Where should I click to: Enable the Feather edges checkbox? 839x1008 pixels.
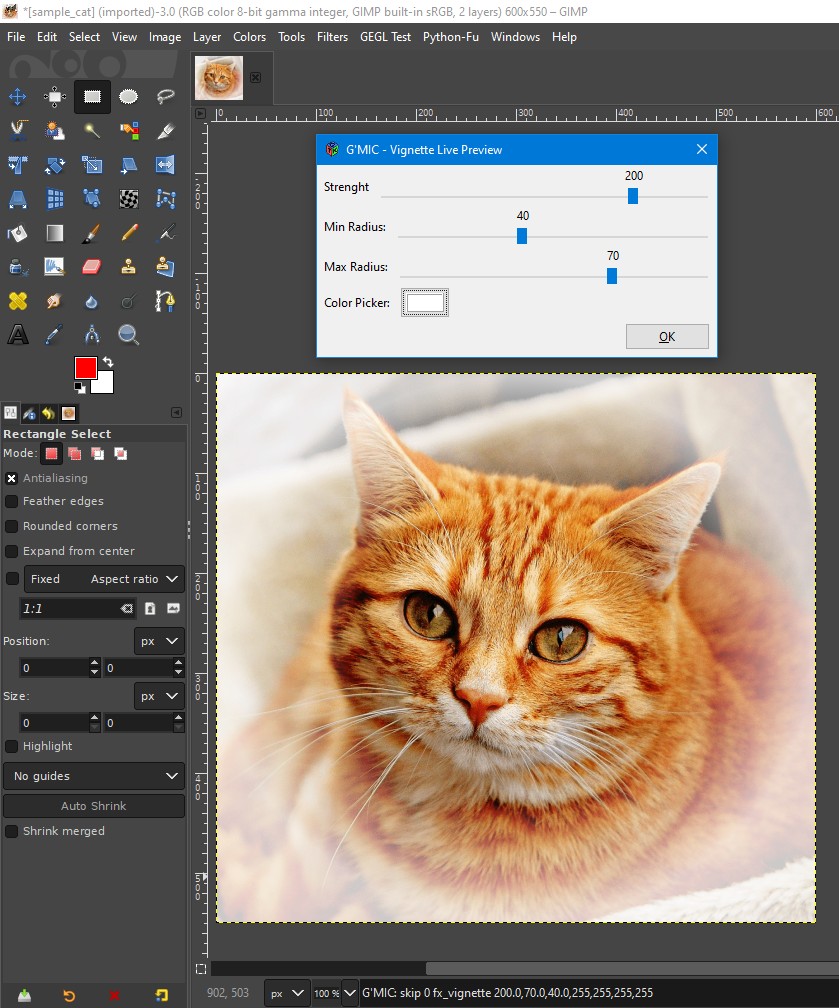coord(12,501)
